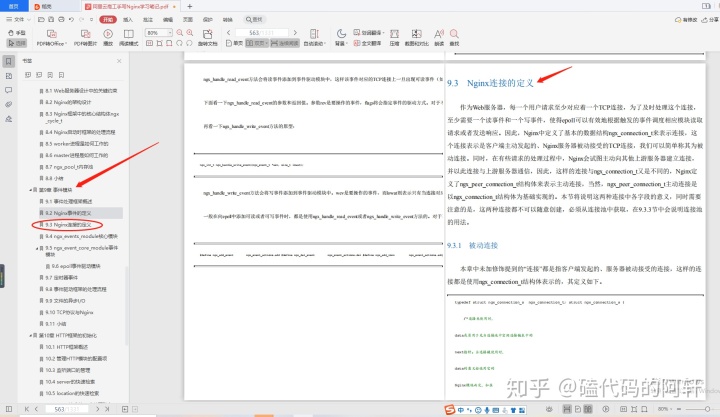Click the toolbar page number field
Viewport: 720px width, 417px height.
tap(262, 33)
